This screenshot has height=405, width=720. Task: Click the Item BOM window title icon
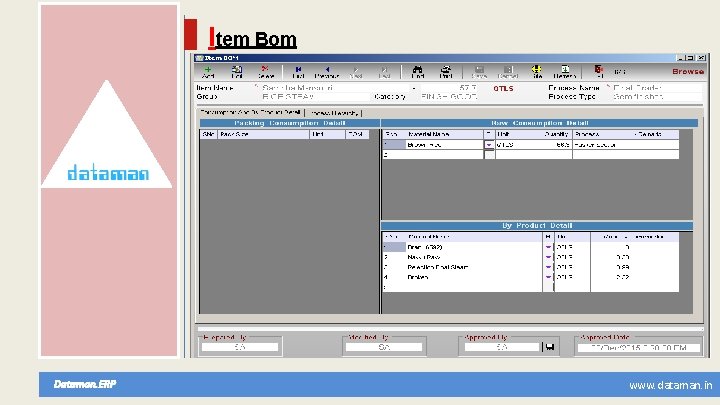pos(199,58)
